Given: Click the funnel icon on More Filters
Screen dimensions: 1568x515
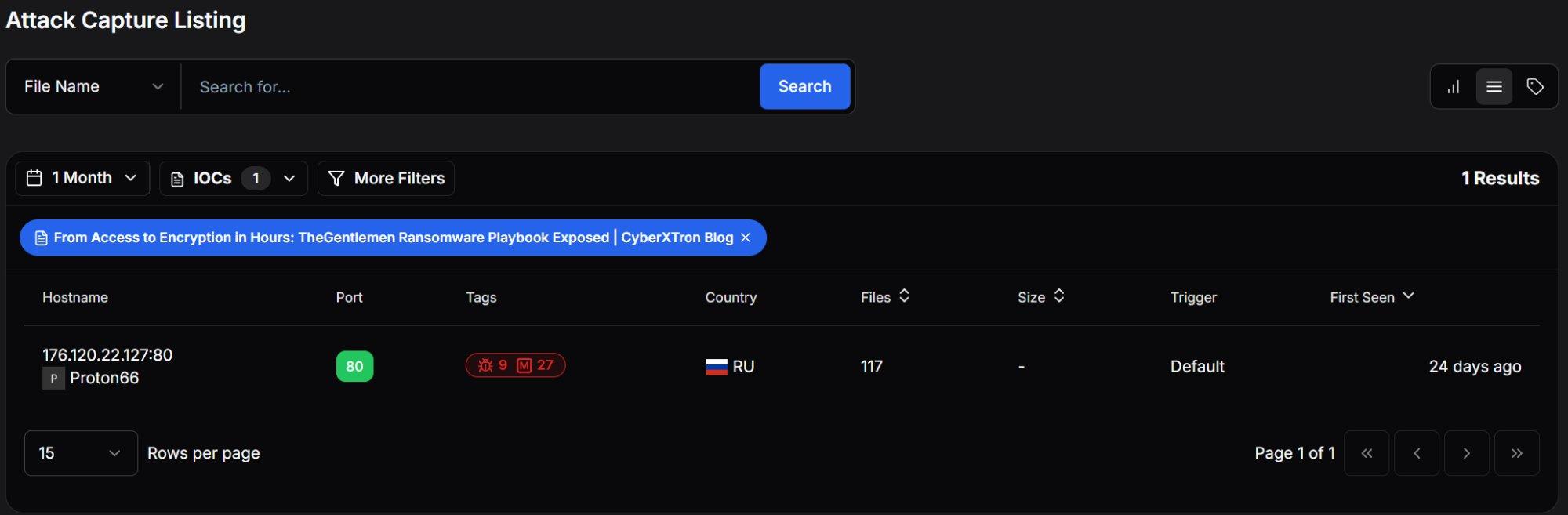Looking at the screenshot, I should (336, 178).
